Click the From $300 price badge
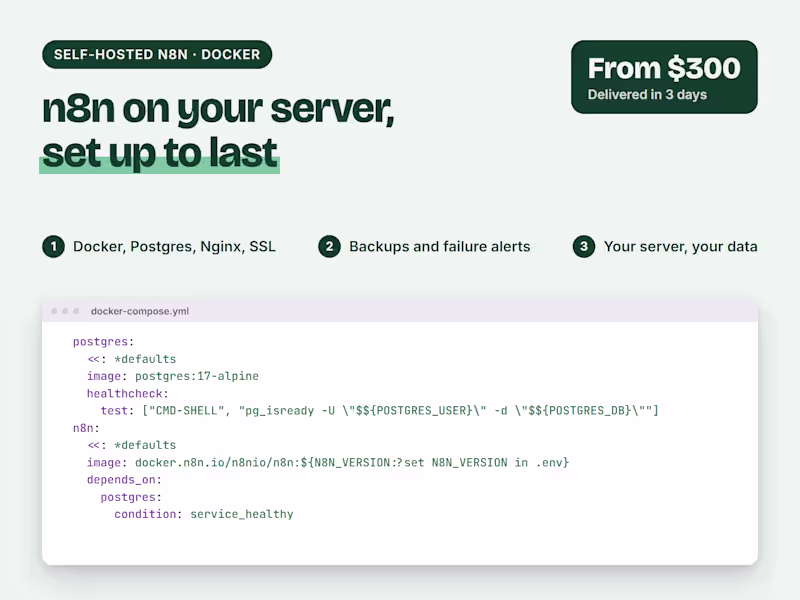This screenshot has height=600, width=800. point(664,77)
